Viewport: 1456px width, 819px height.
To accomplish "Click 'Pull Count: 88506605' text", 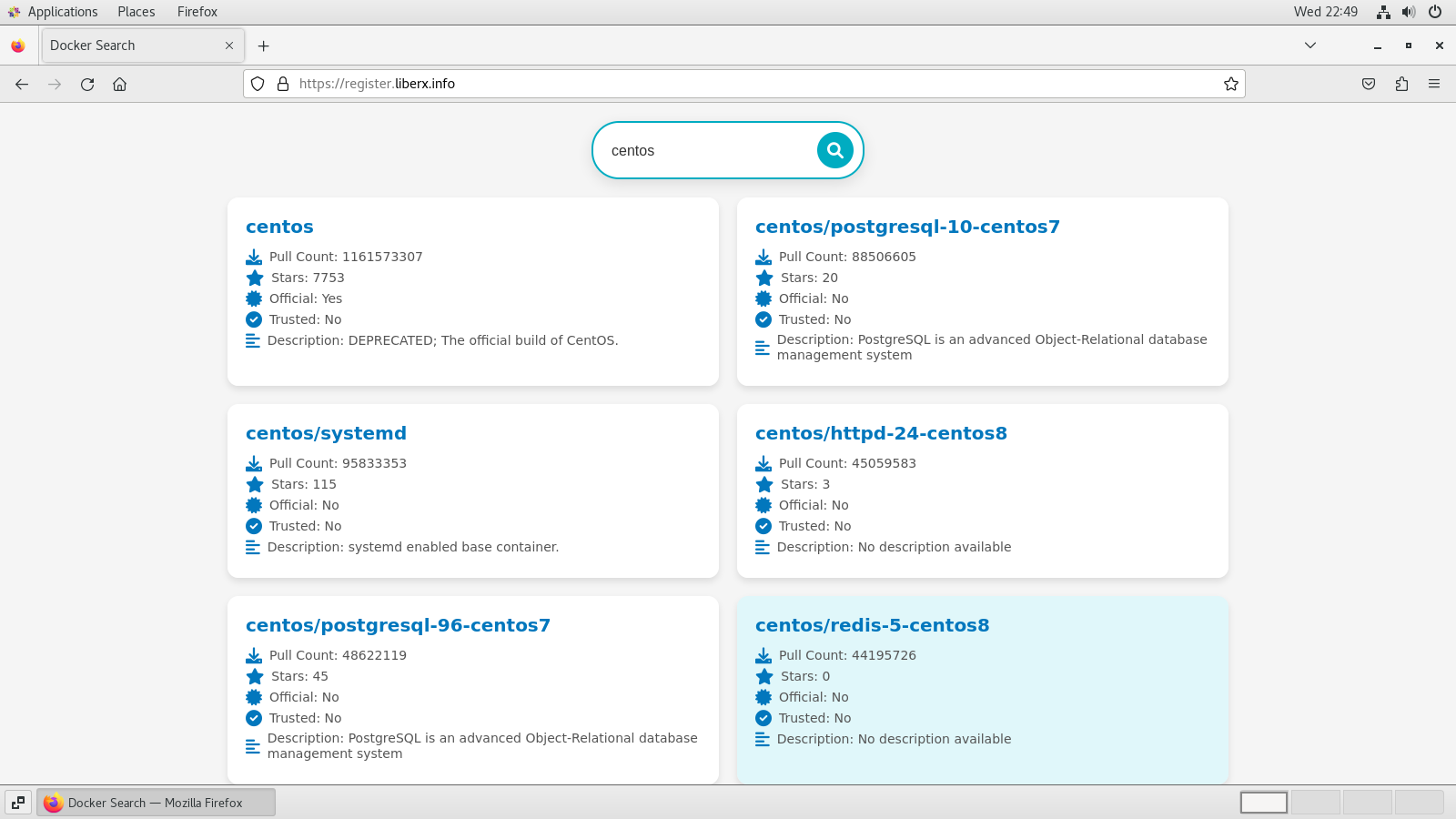I will 847,257.
